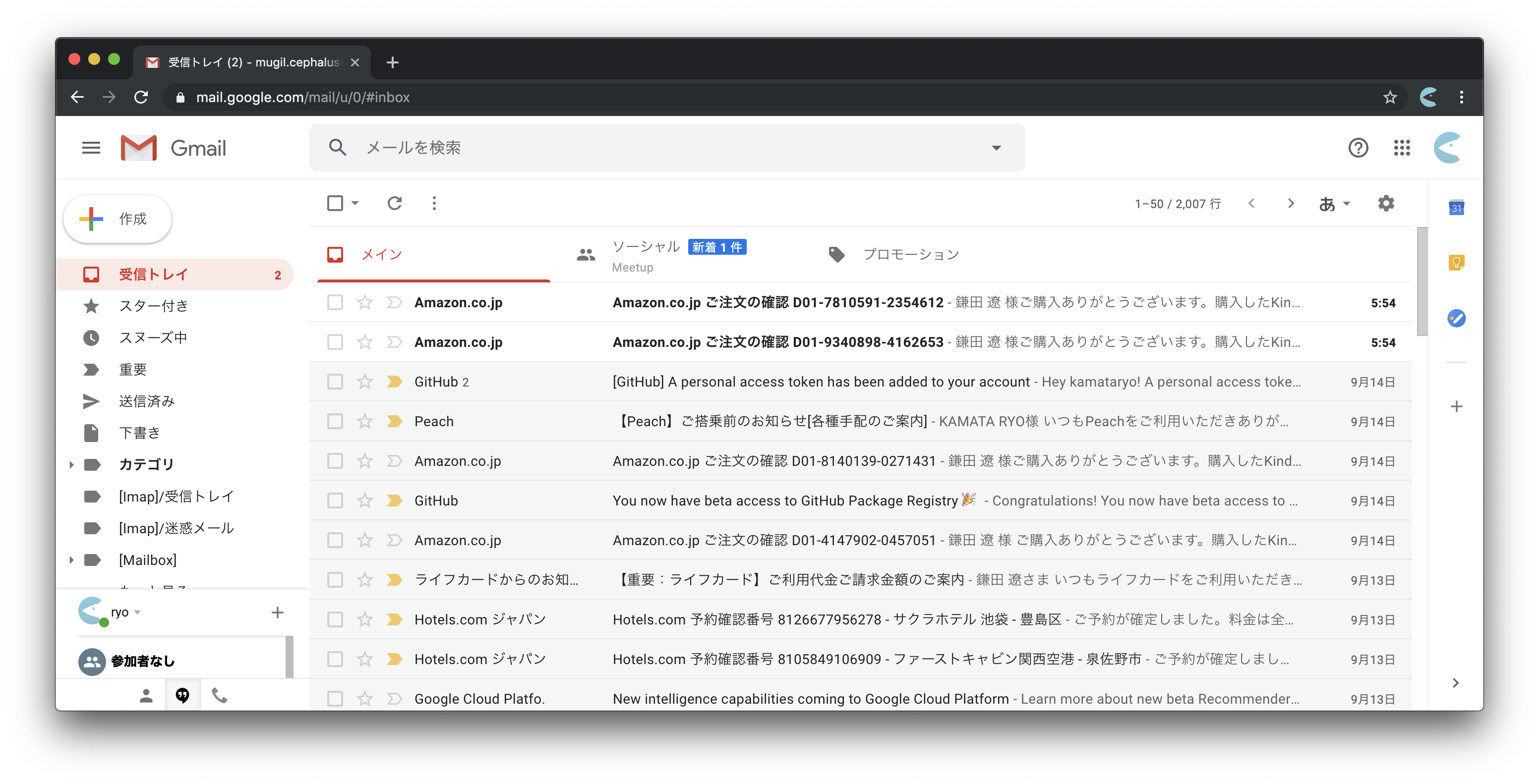Screen dimensions: 1539x784
Task: Open the [Imap]/迷惑メール label
Action: [175, 528]
